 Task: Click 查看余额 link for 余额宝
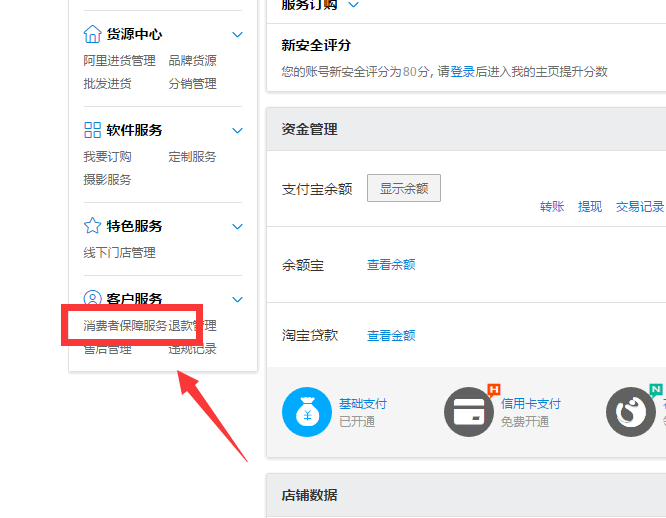[x=391, y=265]
